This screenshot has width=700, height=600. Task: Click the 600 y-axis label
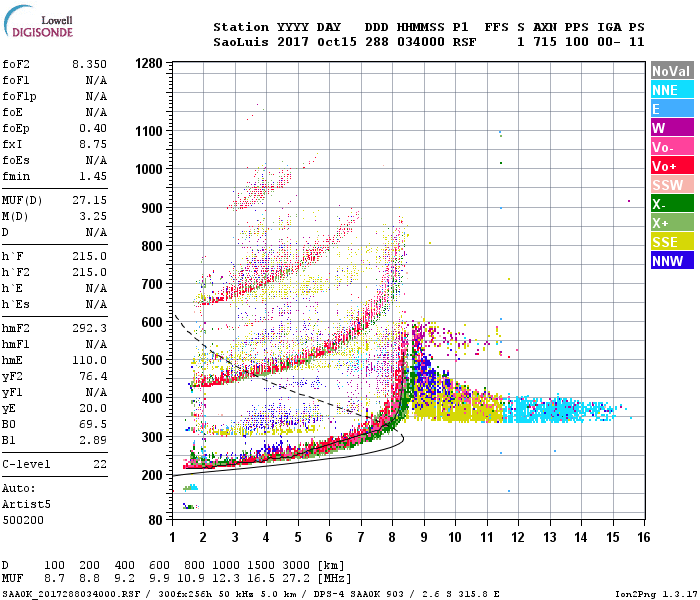click(x=152, y=322)
